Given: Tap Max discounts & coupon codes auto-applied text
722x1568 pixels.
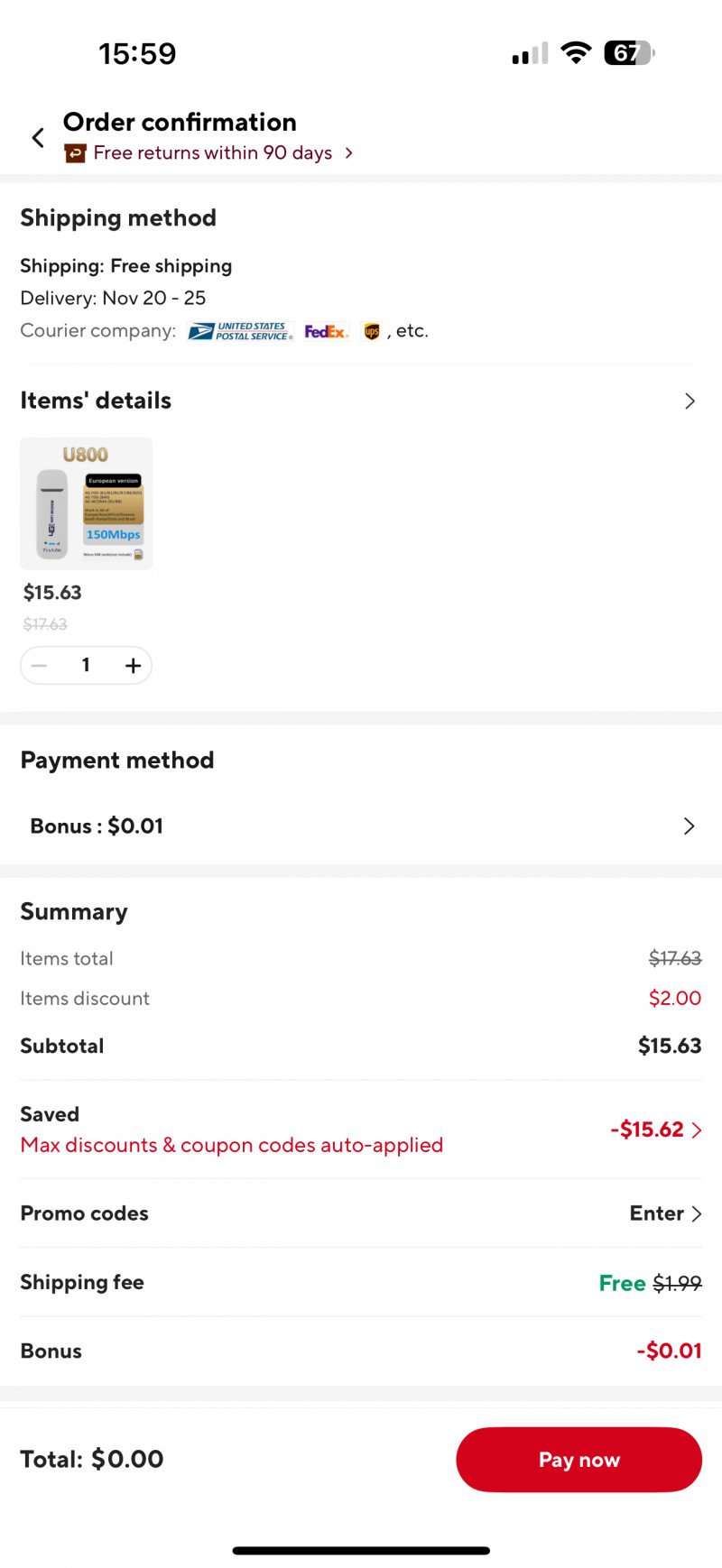Looking at the screenshot, I should (x=231, y=1145).
